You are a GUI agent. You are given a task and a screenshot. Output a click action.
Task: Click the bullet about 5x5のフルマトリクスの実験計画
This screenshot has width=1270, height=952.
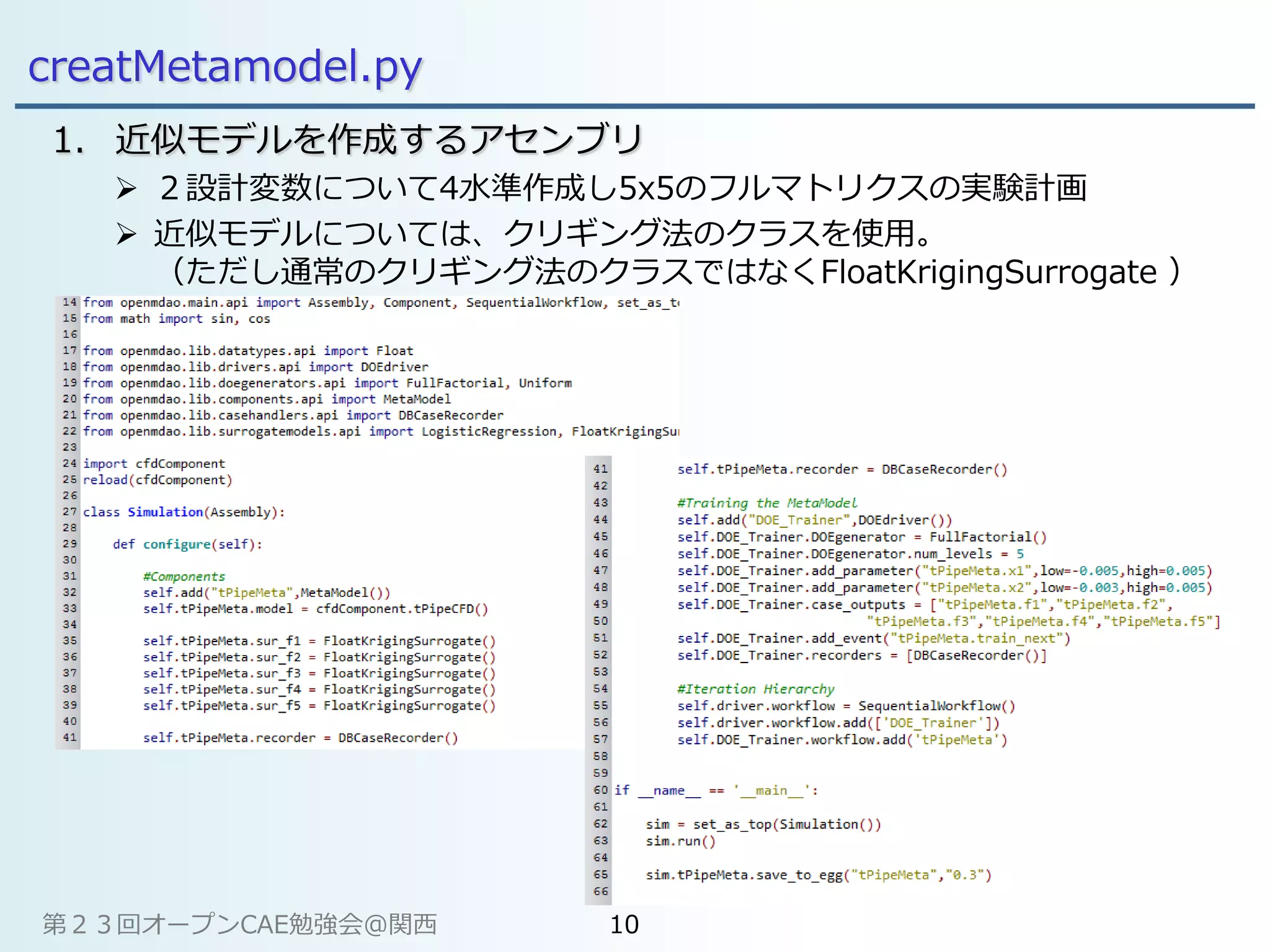point(622,188)
